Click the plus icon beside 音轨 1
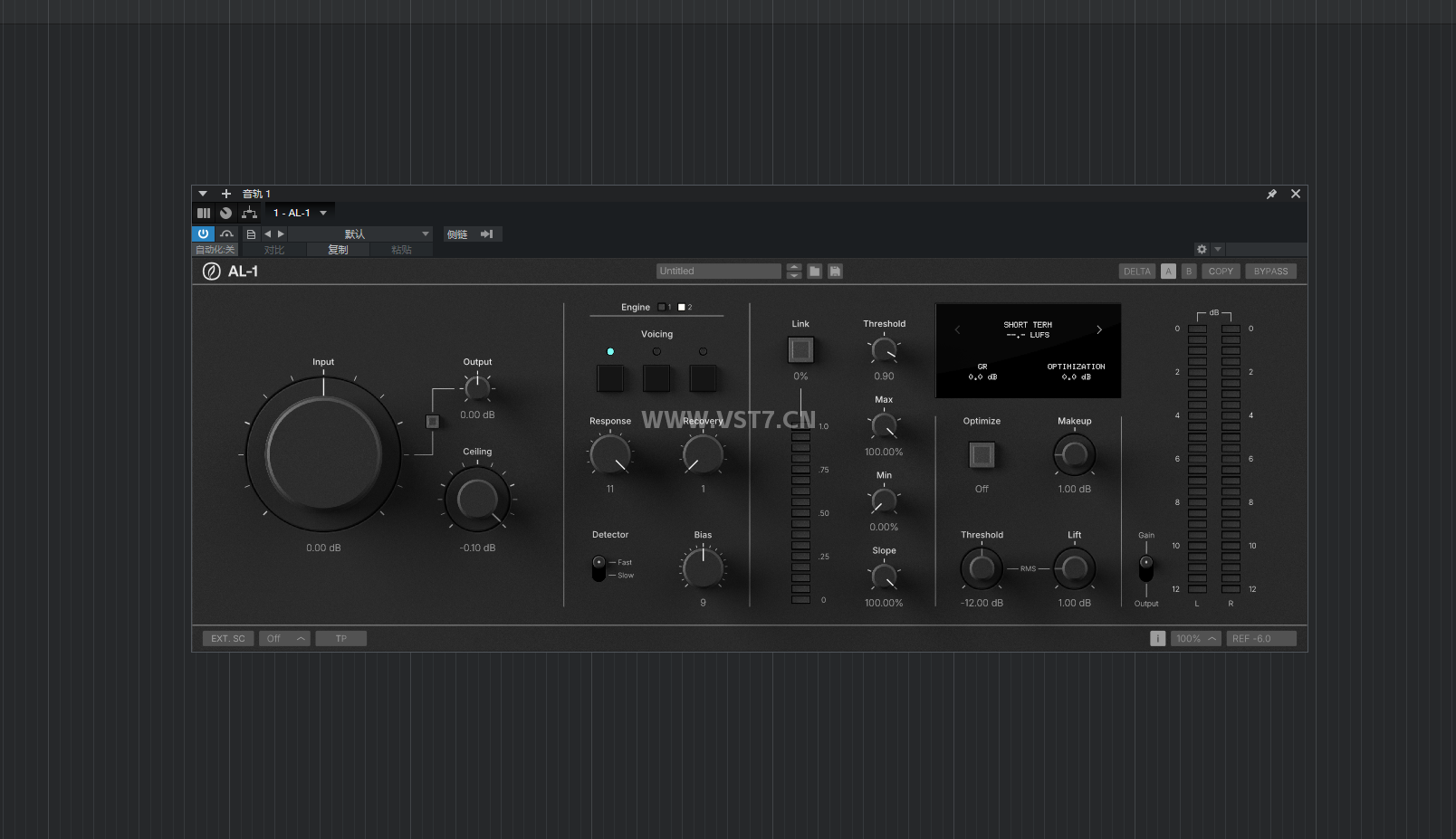The image size is (1456, 839). coord(226,194)
